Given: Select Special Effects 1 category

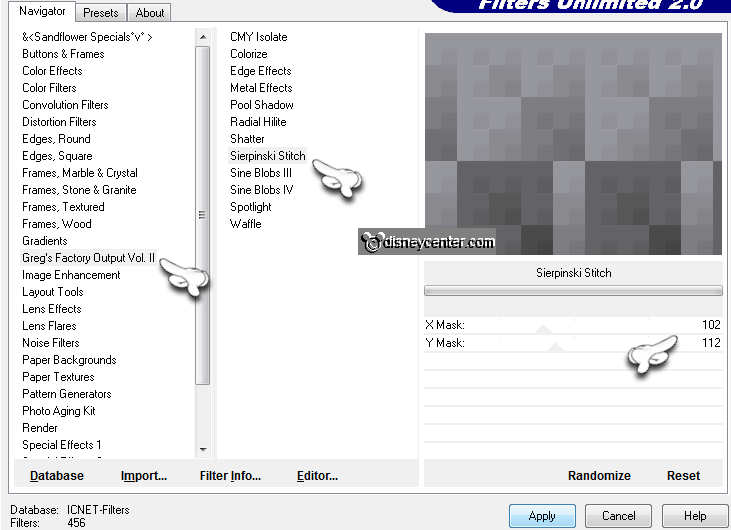Looking at the screenshot, I should pos(62,445).
